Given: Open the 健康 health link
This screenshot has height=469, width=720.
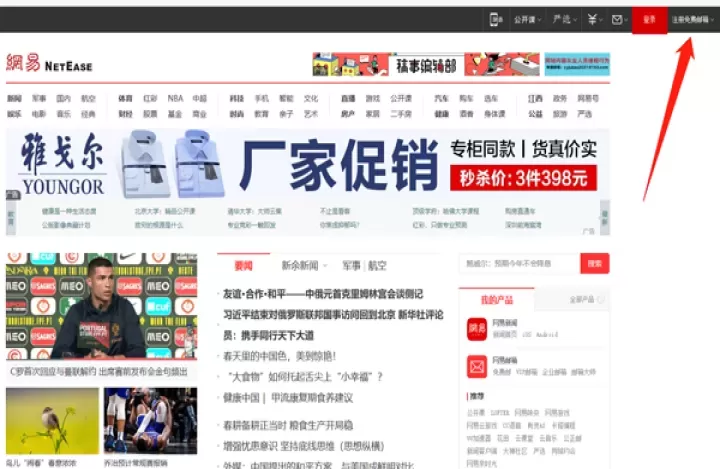Looking at the screenshot, I should (x=441, y=114).
